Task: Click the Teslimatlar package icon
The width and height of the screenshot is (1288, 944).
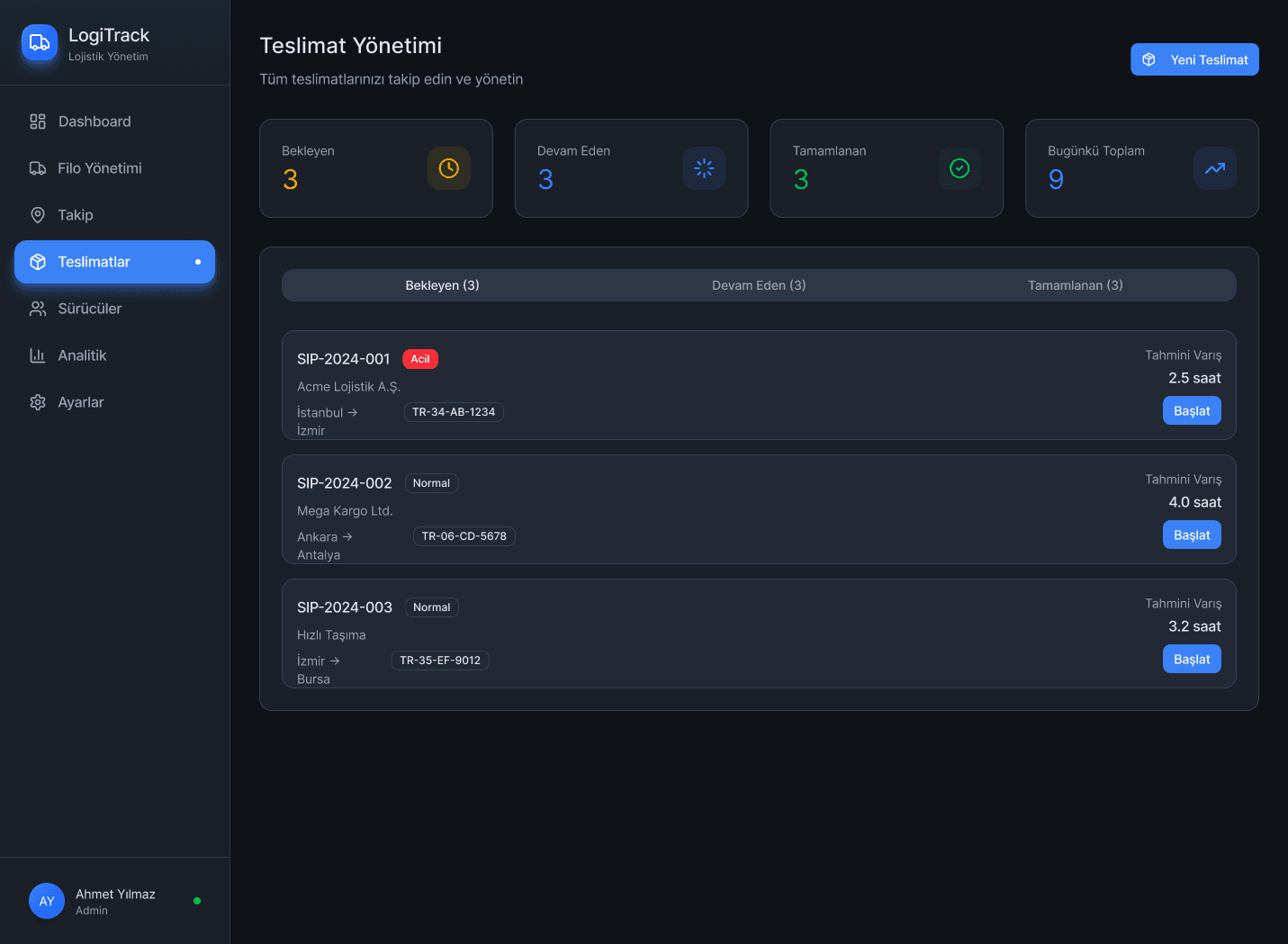Action: click(38, 262)
